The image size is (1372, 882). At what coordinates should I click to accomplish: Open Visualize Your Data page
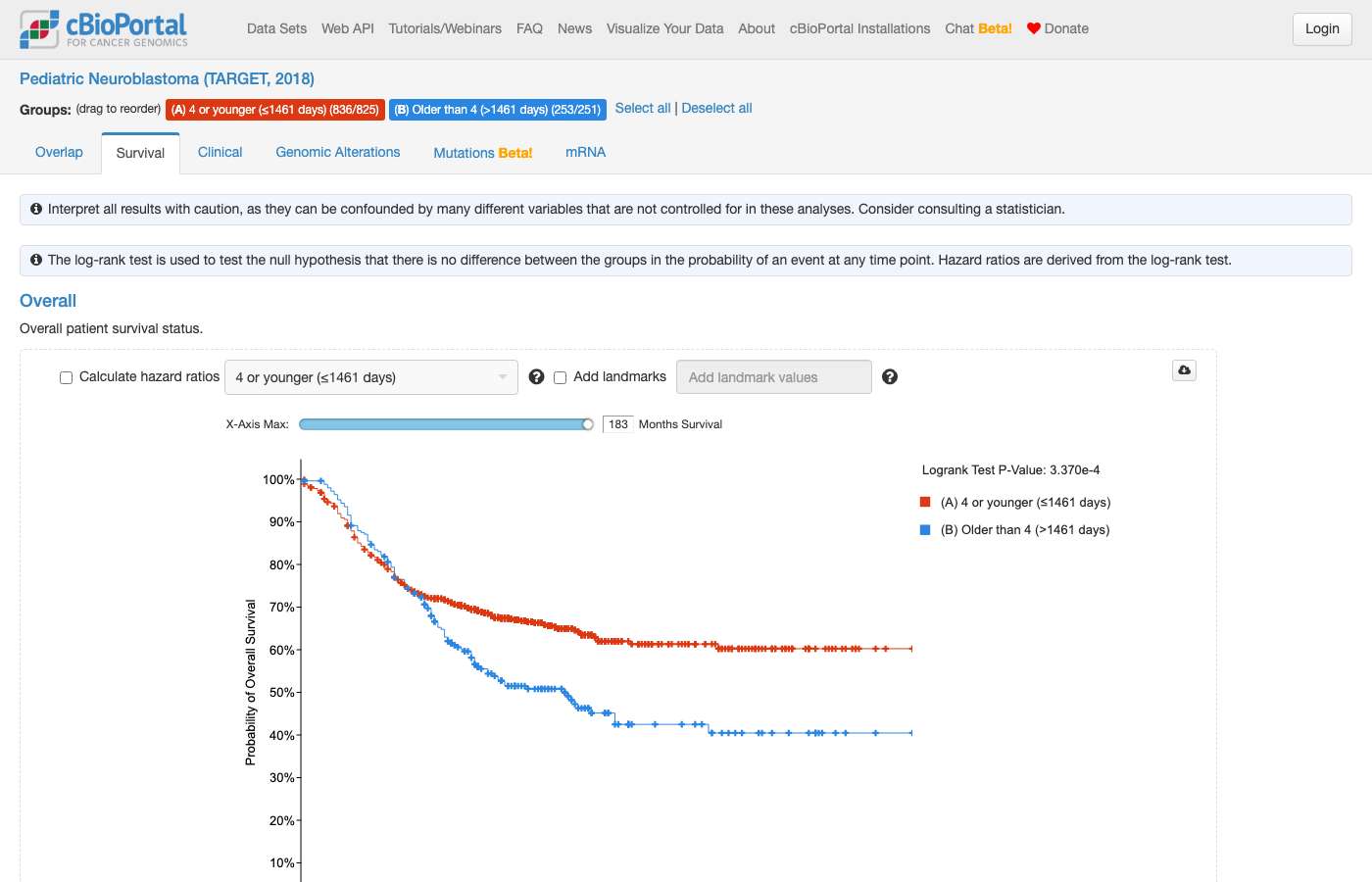[x=664, y=28]
